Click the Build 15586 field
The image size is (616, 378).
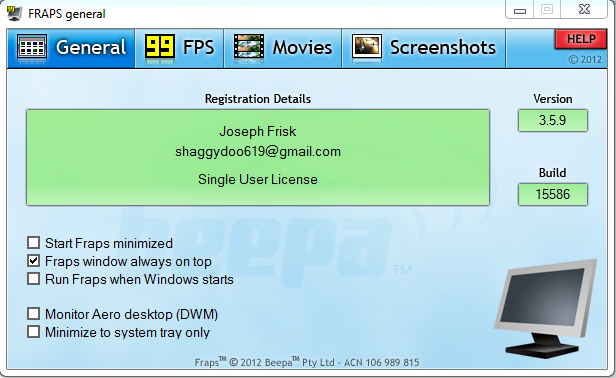553,194
